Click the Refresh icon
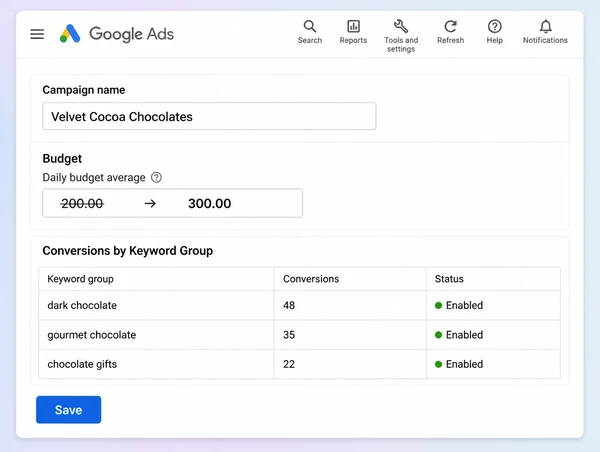 [x=450, y=32]
